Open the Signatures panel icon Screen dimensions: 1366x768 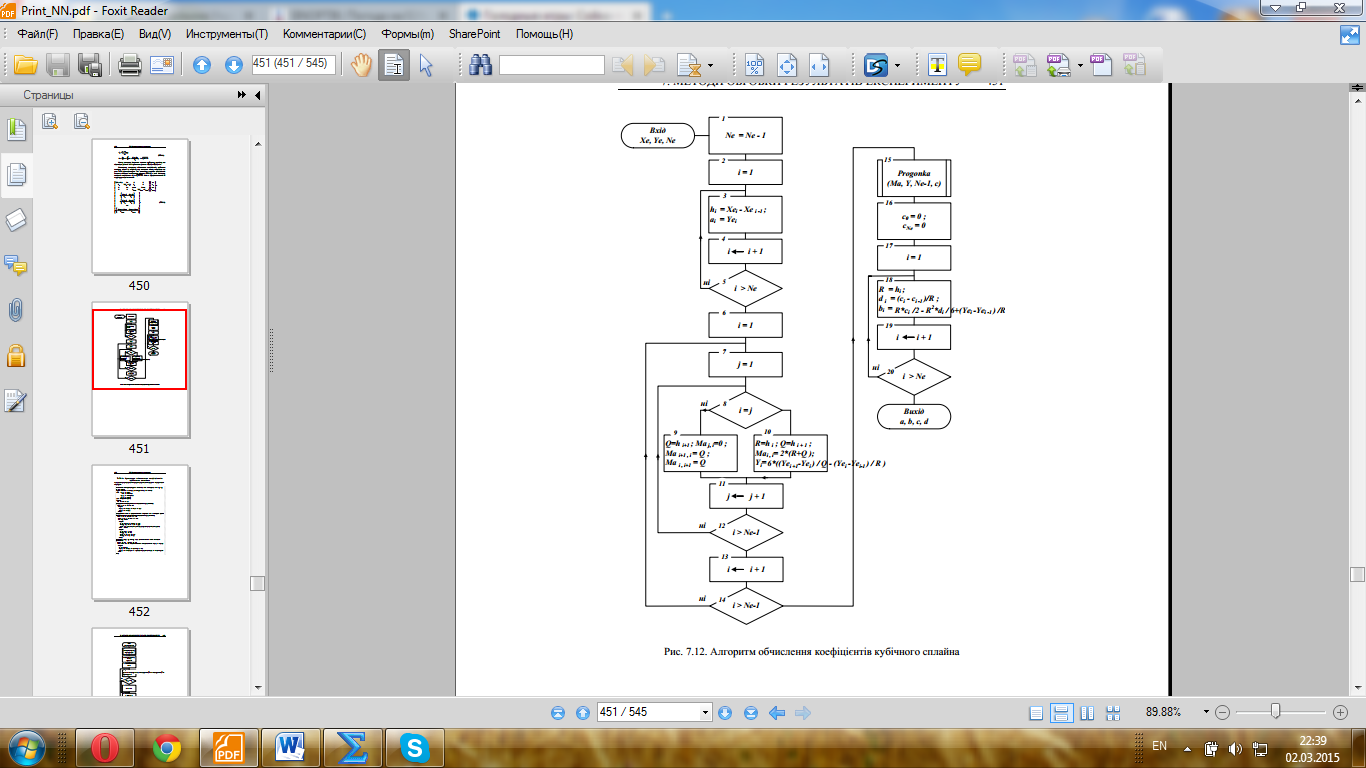click(16, 401)
